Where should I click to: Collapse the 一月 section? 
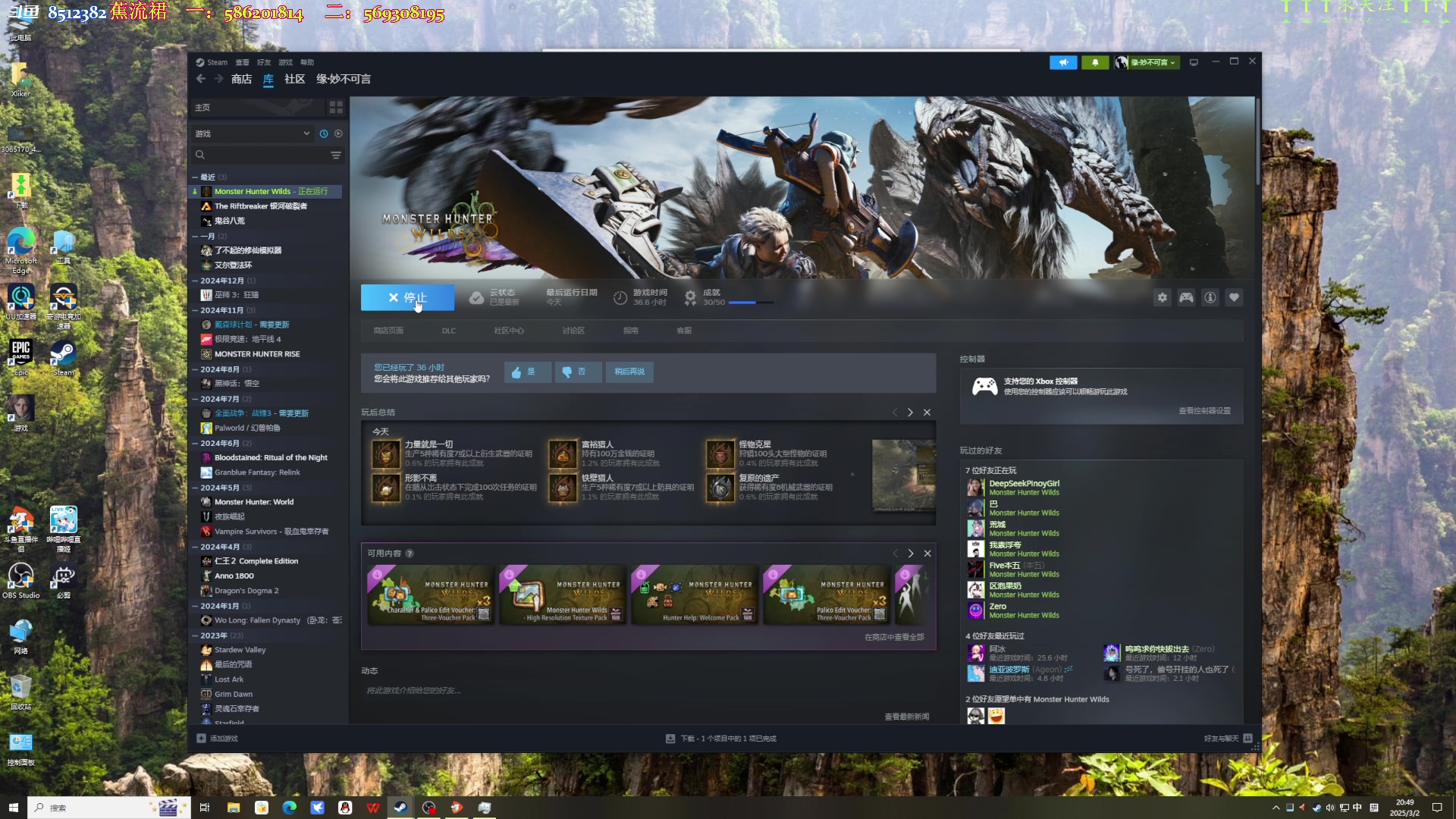pos(195,236)
